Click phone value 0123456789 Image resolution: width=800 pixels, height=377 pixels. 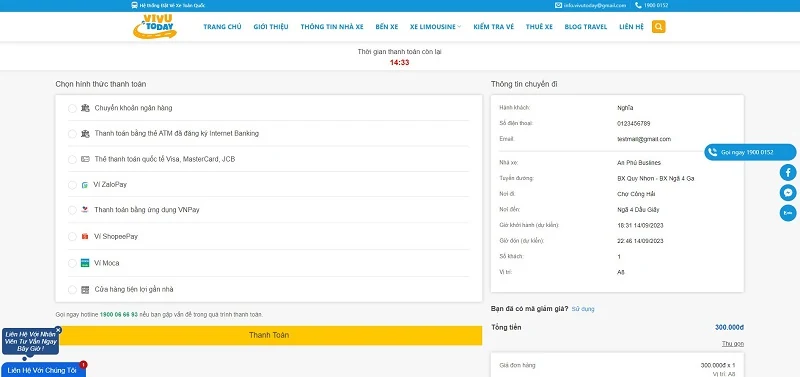point(633,123)
